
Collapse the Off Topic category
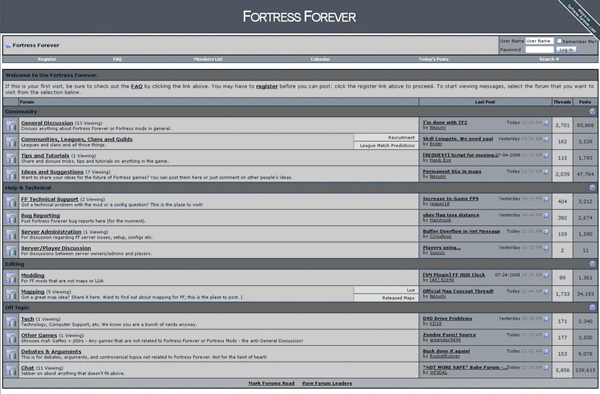click(592, 308)
